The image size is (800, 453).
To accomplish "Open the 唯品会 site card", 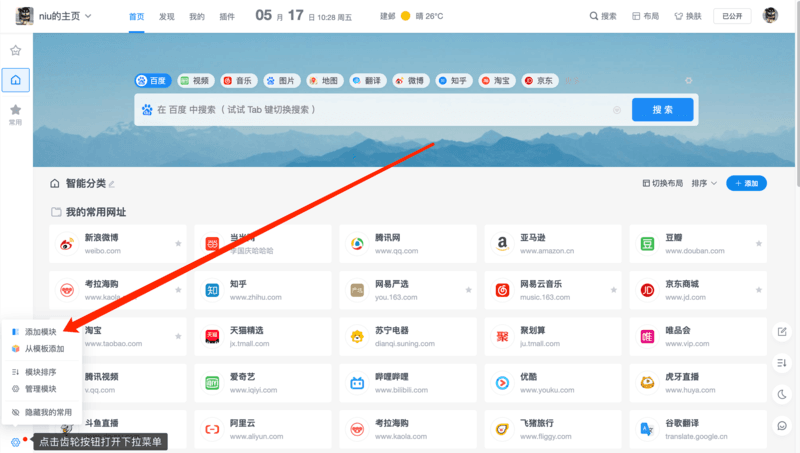I will click(x=698, y=337).
